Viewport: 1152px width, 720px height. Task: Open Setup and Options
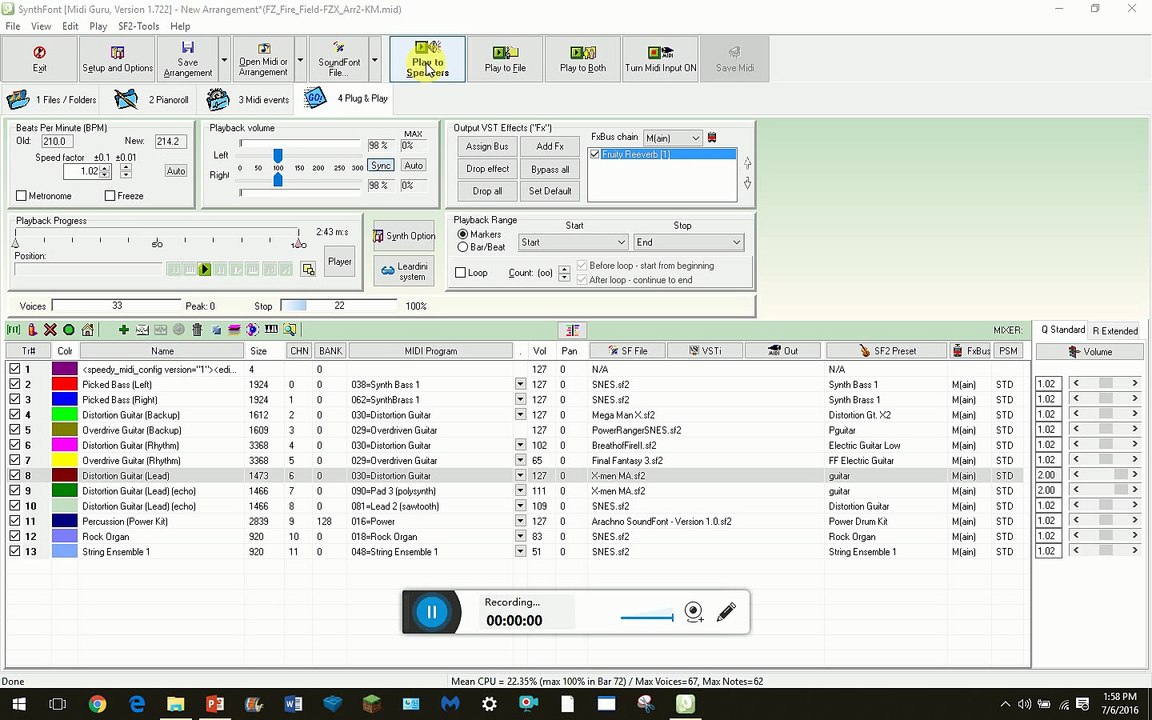[x=118, y=59]
